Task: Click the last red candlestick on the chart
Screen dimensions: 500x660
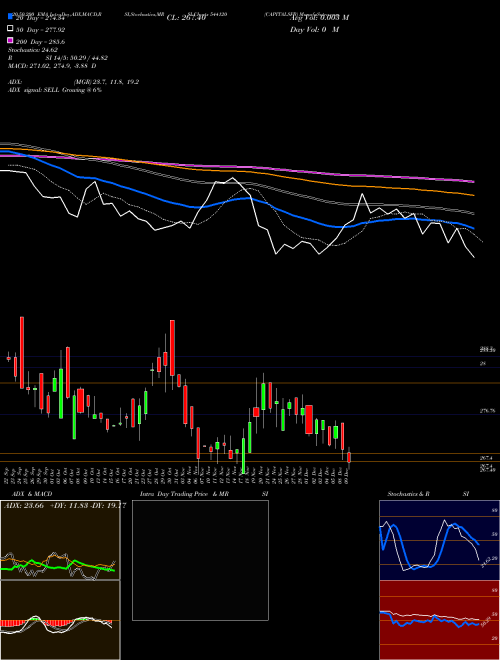Action: (x=349, y=458)
